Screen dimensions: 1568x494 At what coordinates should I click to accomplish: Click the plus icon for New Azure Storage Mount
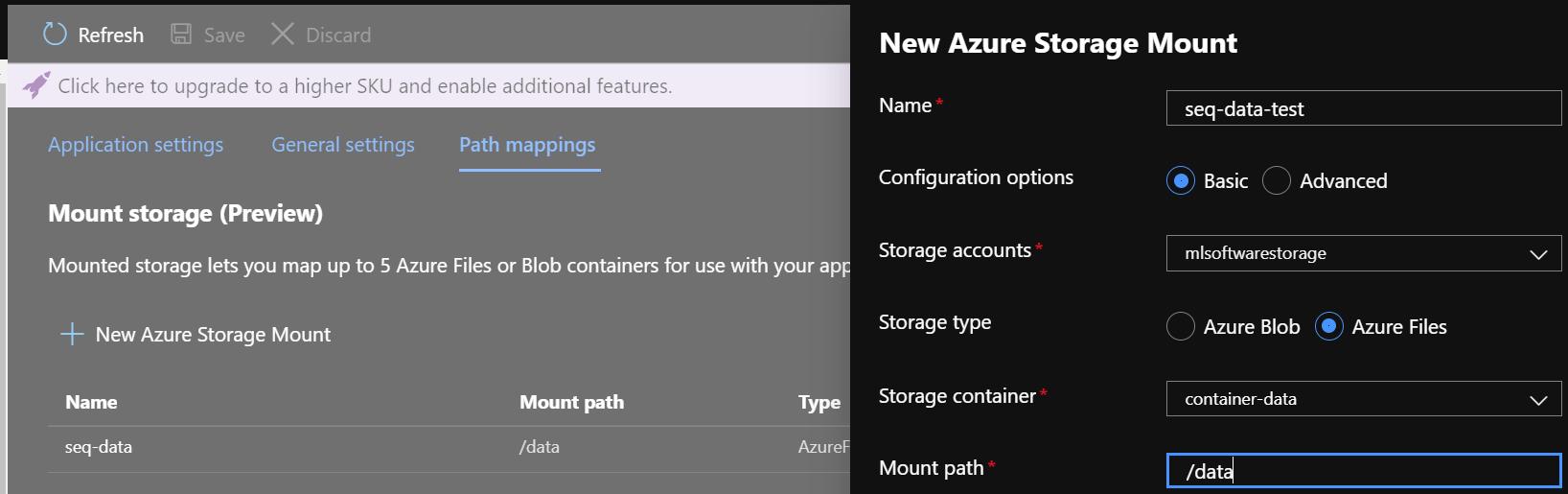point(72,334)
